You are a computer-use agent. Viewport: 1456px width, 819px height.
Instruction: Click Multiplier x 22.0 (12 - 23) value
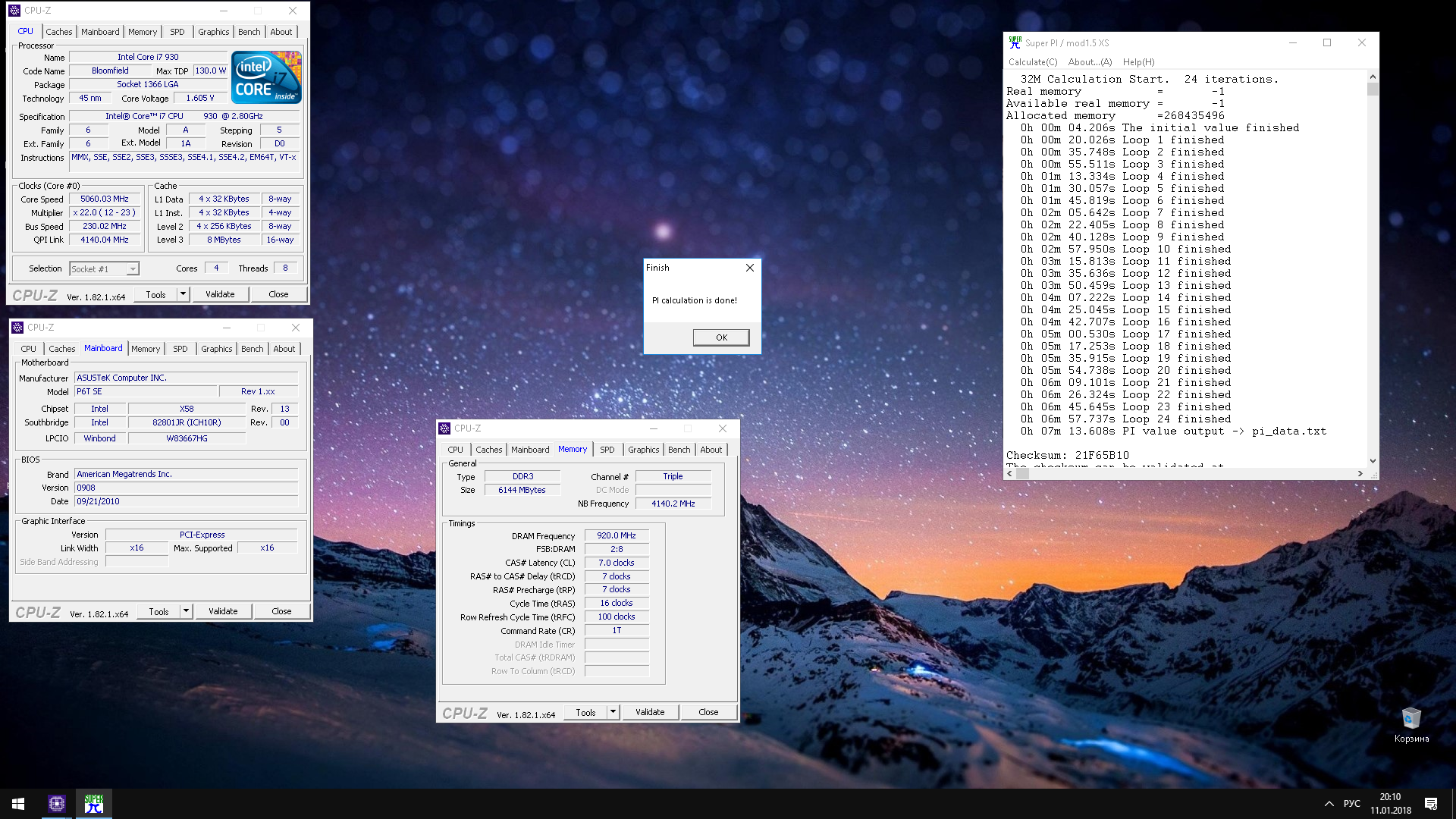pos(105,212)
